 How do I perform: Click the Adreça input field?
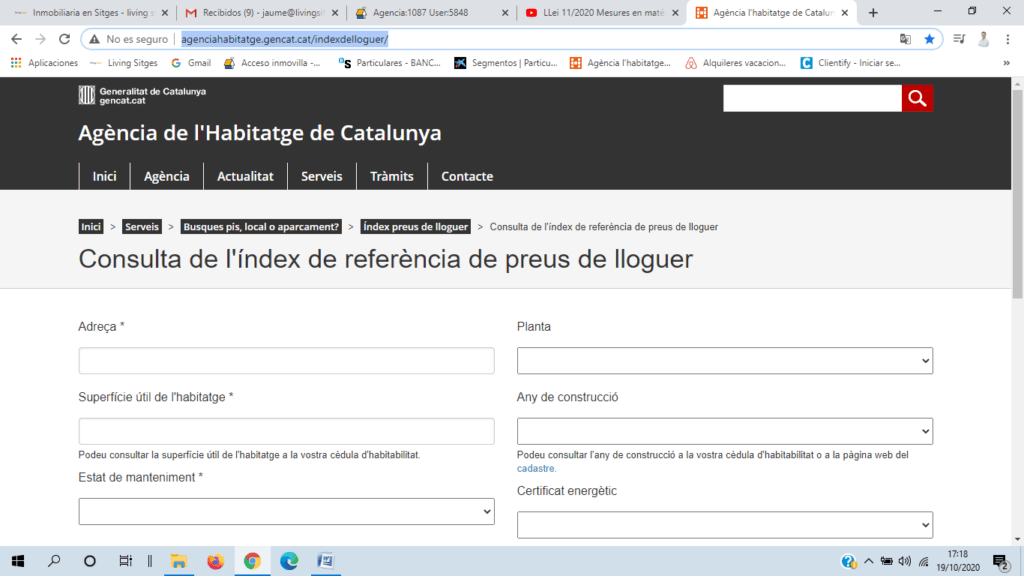[286, 361]
